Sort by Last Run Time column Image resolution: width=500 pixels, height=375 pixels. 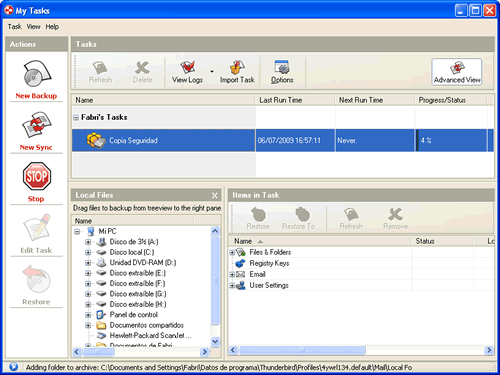295,100
